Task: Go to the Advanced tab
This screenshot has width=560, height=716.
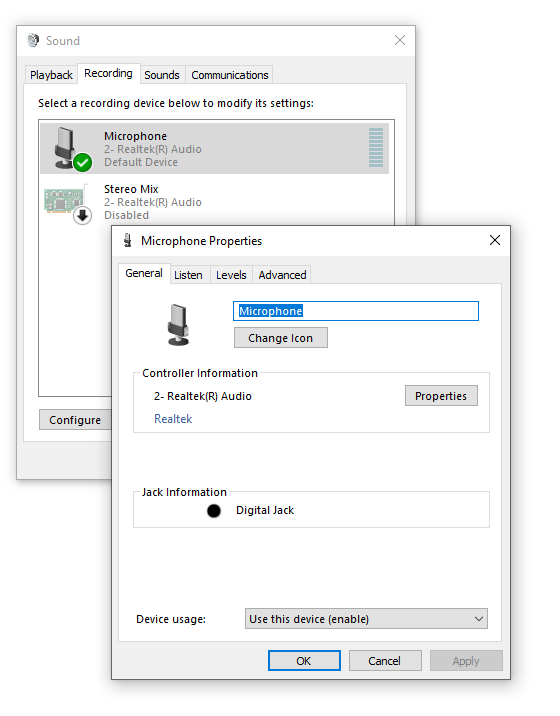Action: tap(282, 275)
